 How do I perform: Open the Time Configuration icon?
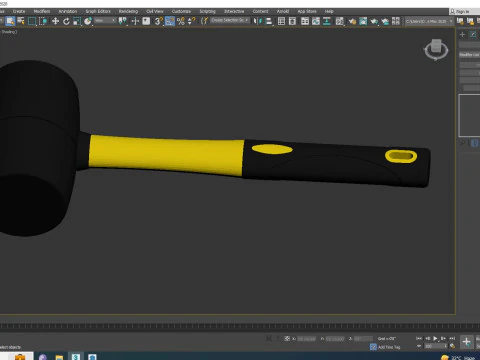click(452, 346)
